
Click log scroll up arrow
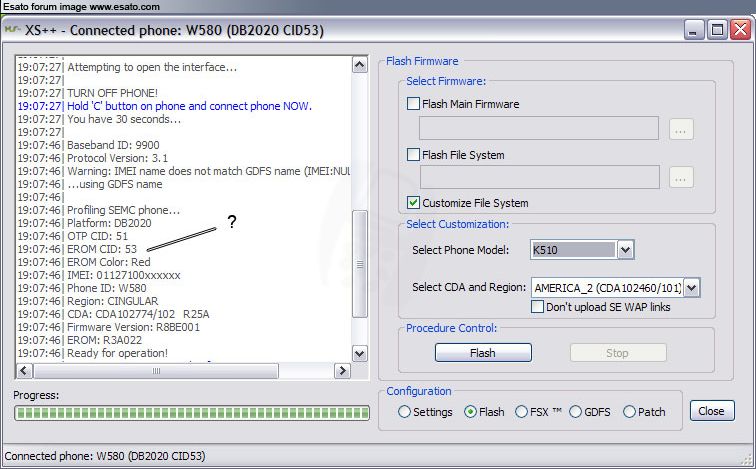point(360,65)
